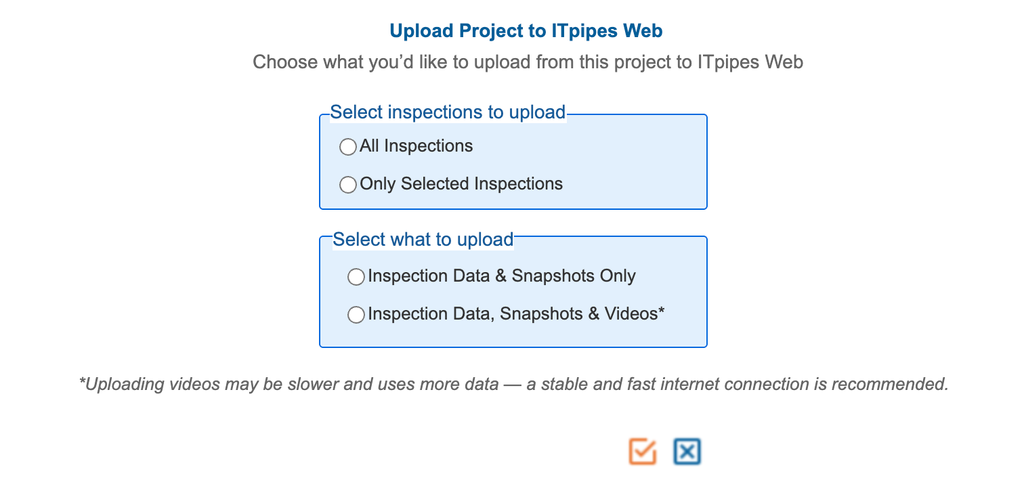Click the "Only Selected Inspections" label text
Viewport: 1024px width, 482px height.
pyautogui.click(x=461, y=184)
